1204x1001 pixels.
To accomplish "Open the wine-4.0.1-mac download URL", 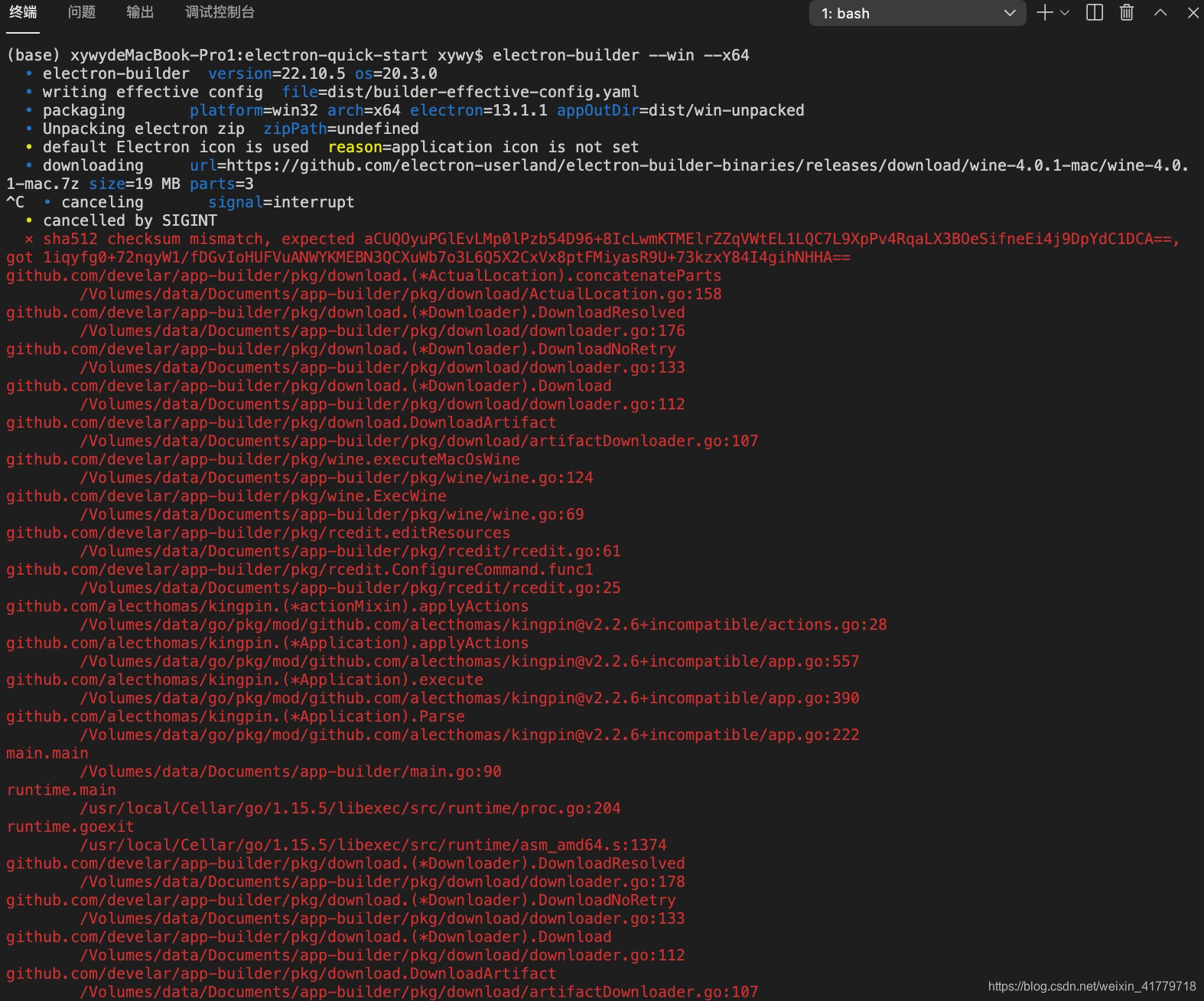I will 708,165.
